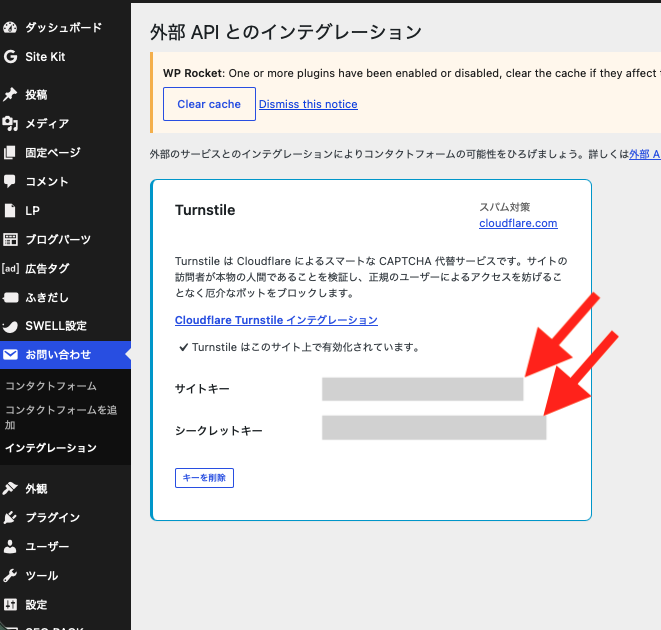Choose コンタクトフォームを追加 submenu item
The height and width of the screenshot is (630, 661).
61,417
